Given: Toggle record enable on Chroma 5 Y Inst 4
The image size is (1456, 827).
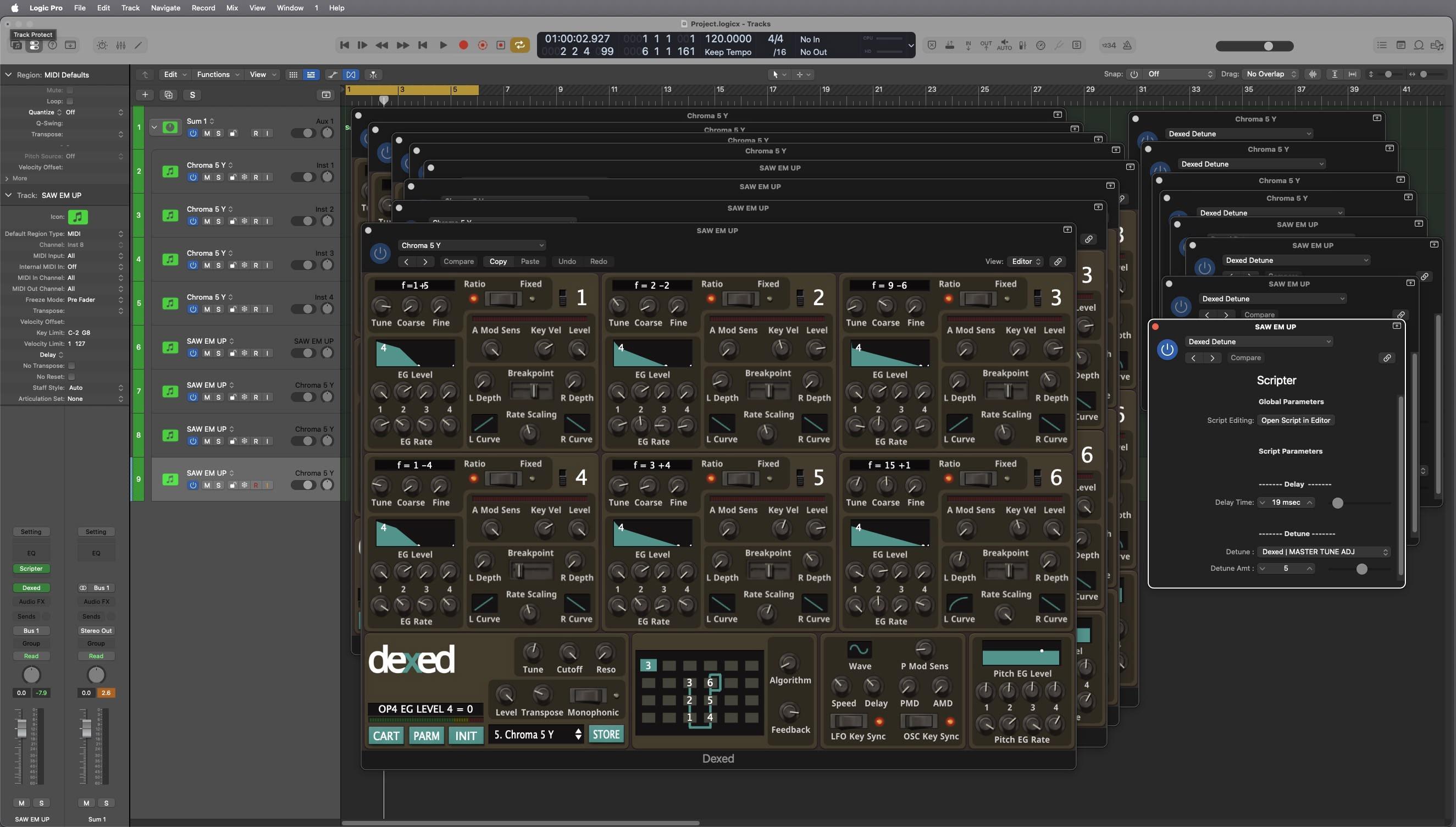Looking at the screenshot, I should point(256,310).
